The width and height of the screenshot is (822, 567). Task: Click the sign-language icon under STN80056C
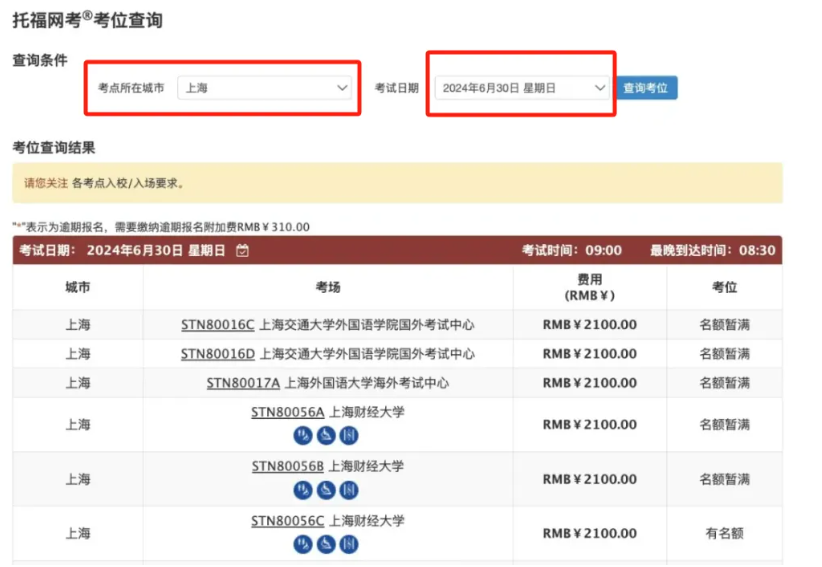tap(302, 544)
